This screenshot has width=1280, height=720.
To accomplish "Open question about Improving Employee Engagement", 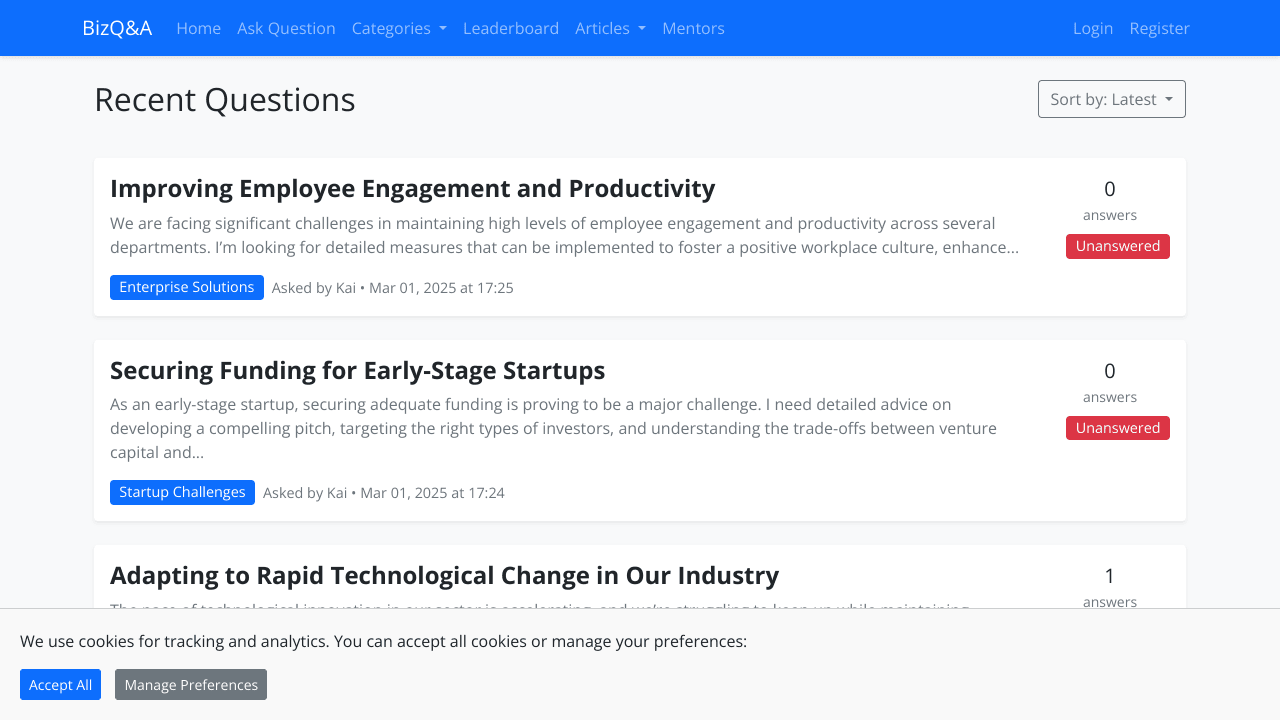I will pos(412,188).
